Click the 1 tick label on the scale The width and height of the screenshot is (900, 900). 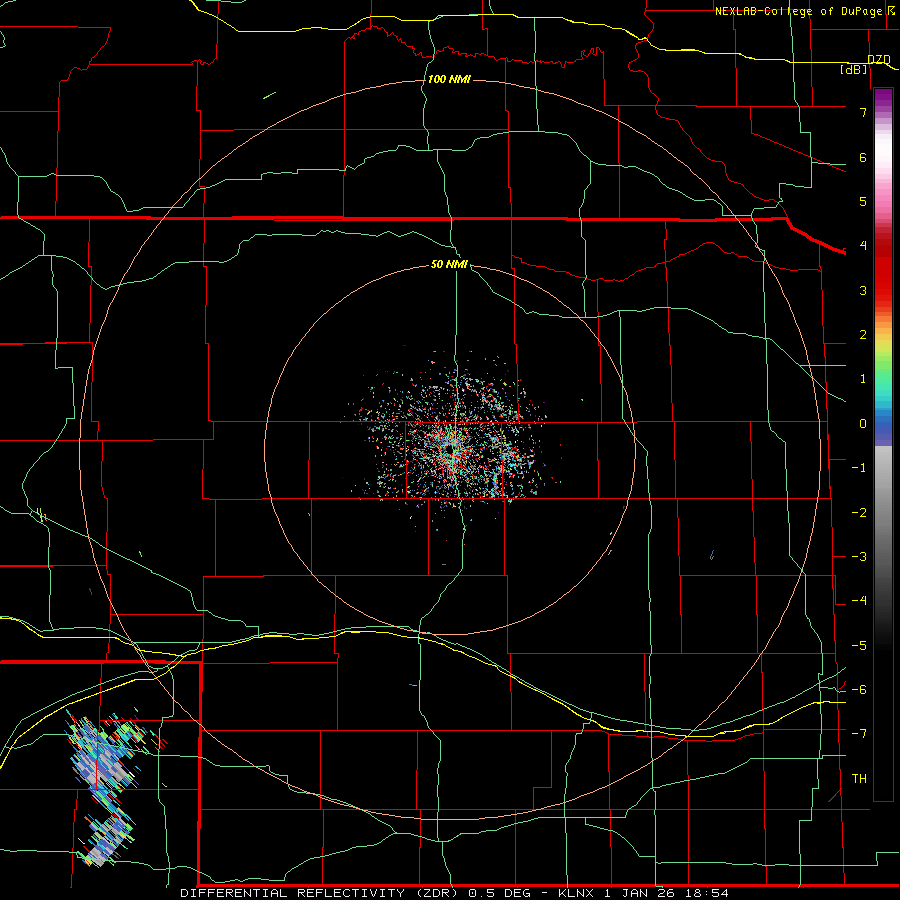[863, 379]
